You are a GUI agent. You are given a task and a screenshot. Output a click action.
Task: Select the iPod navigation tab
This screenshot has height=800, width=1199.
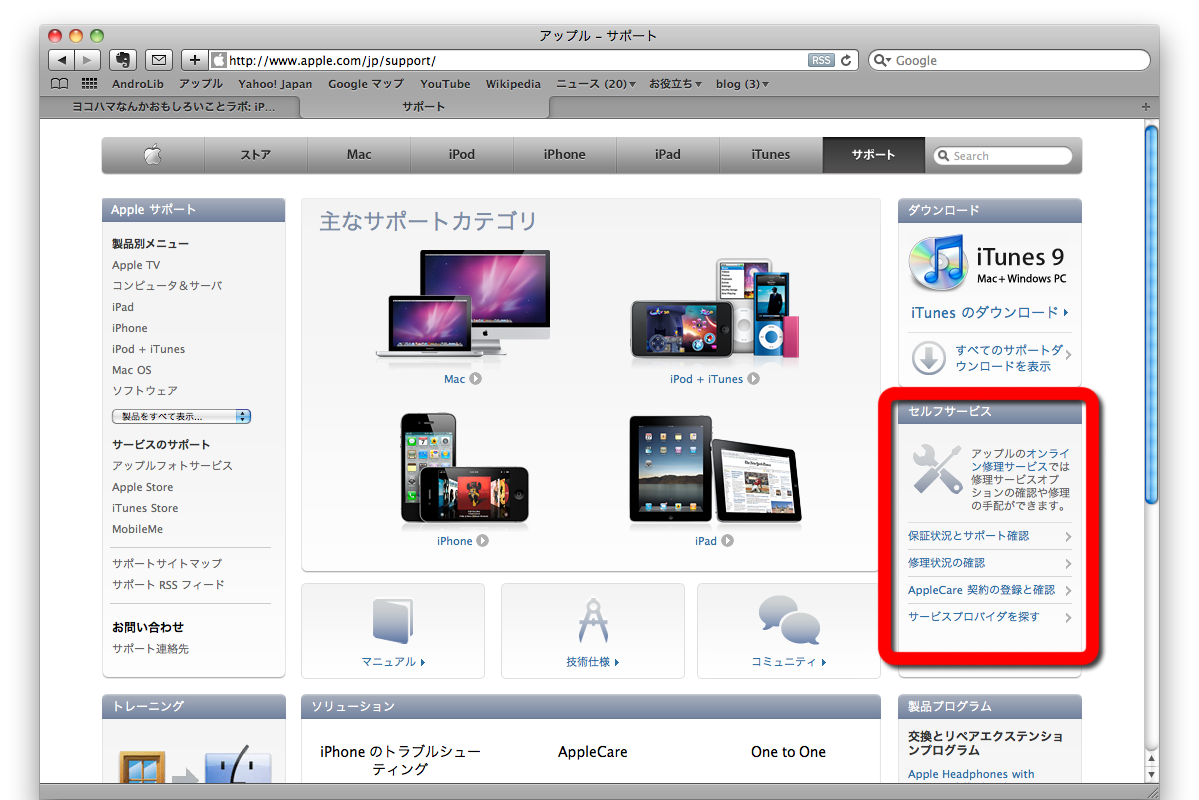[x=462, y=154]
